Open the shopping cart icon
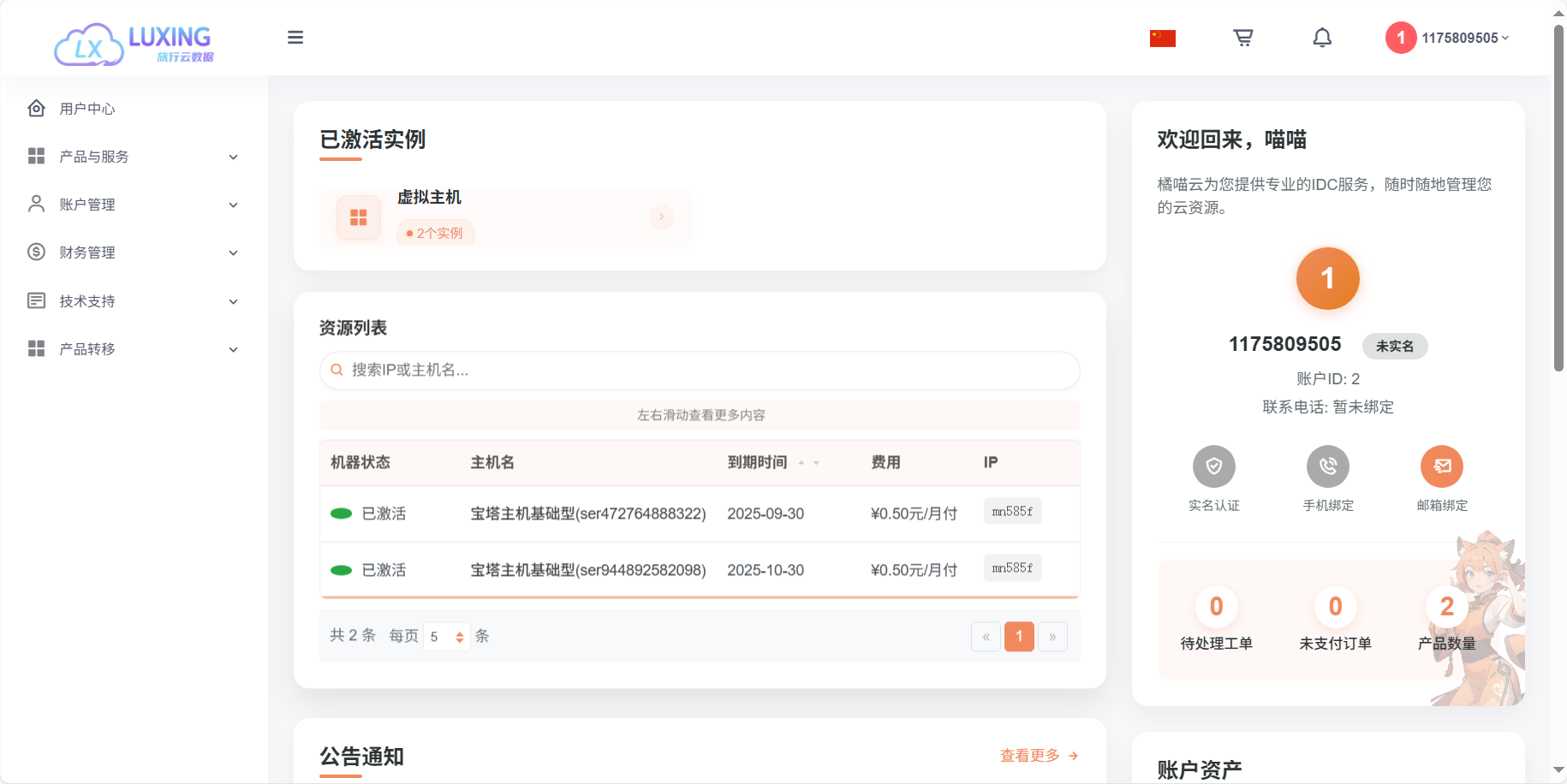The width and height of the screenshot is (1567, 784). point(1242,38)
